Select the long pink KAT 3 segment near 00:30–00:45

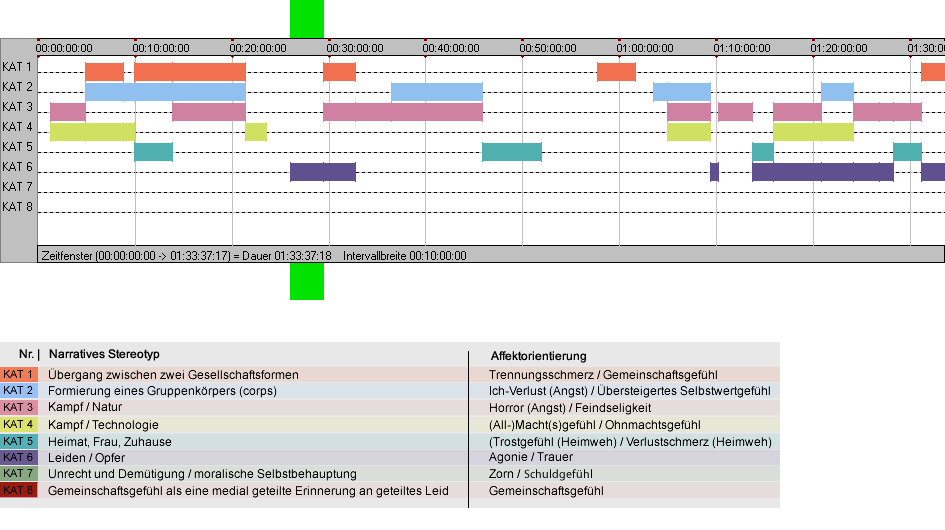[403, 112]
